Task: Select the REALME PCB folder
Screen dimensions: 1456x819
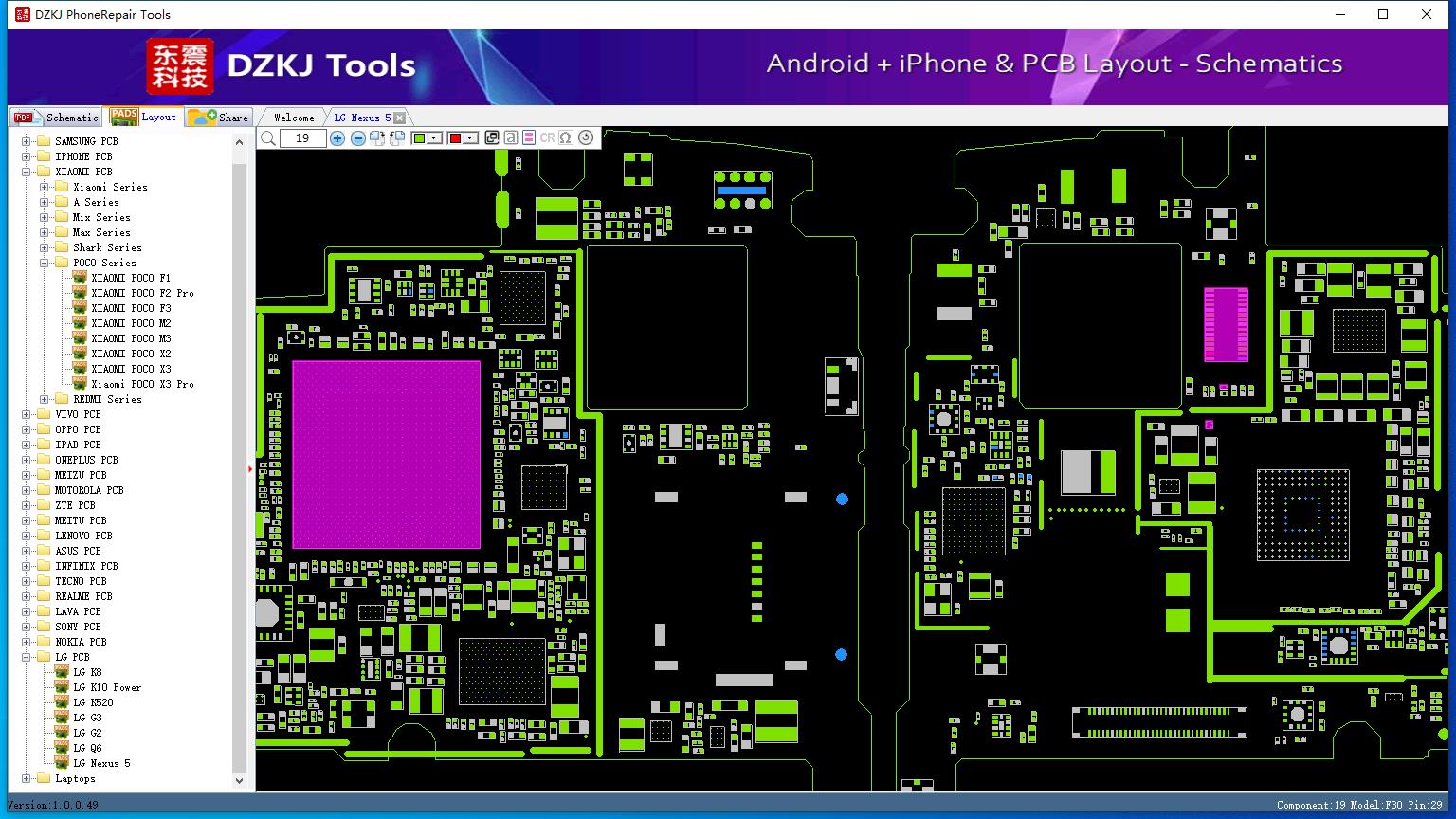Action: coord(83,596)
